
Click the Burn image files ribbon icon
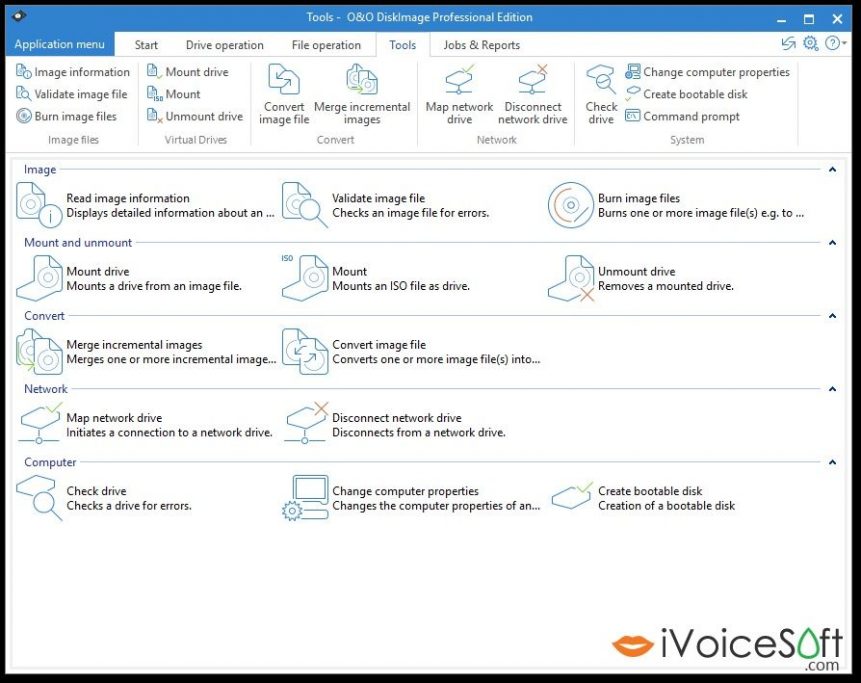(24, 116)
